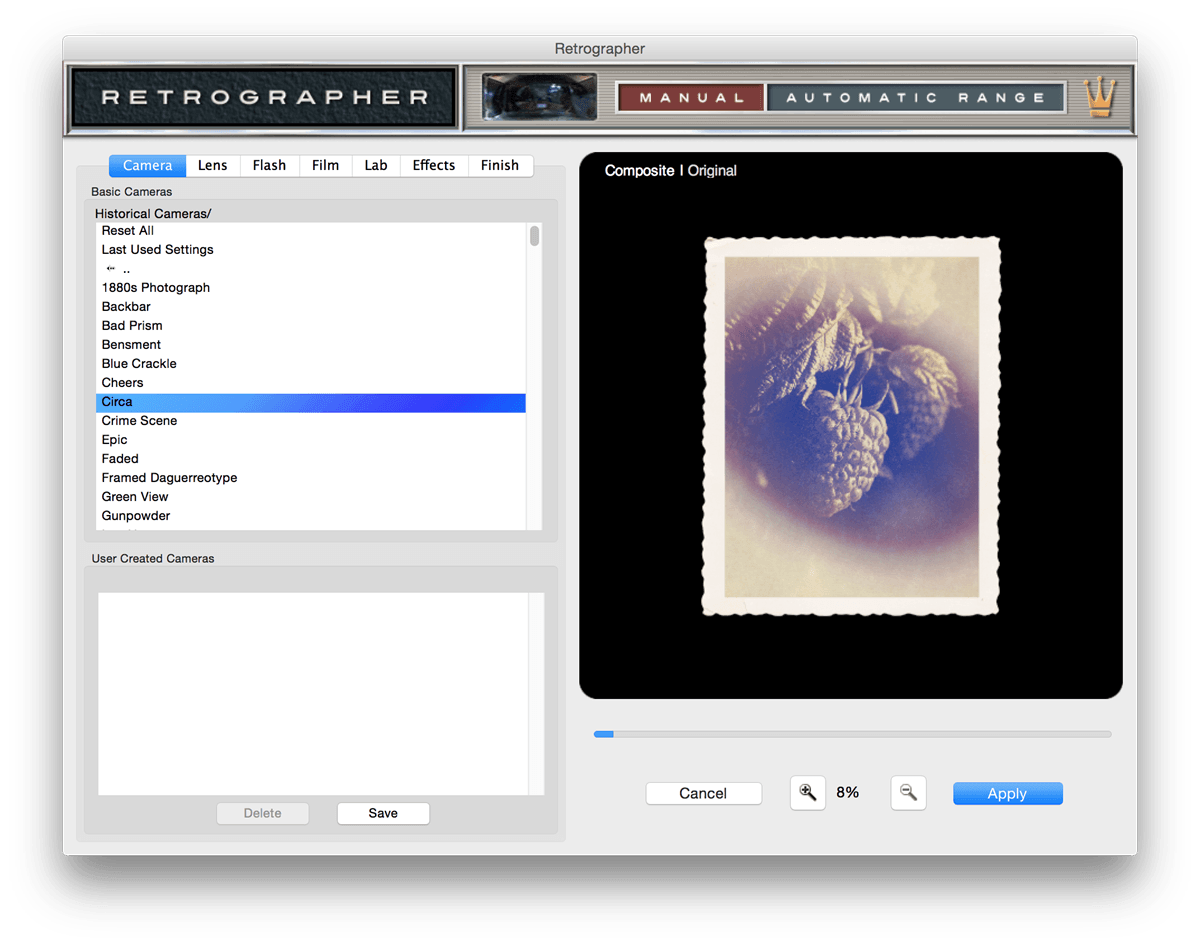Click the raspberry preview photo
The width and height of the screenshot is (1200, 945).
tap(851, 426)
